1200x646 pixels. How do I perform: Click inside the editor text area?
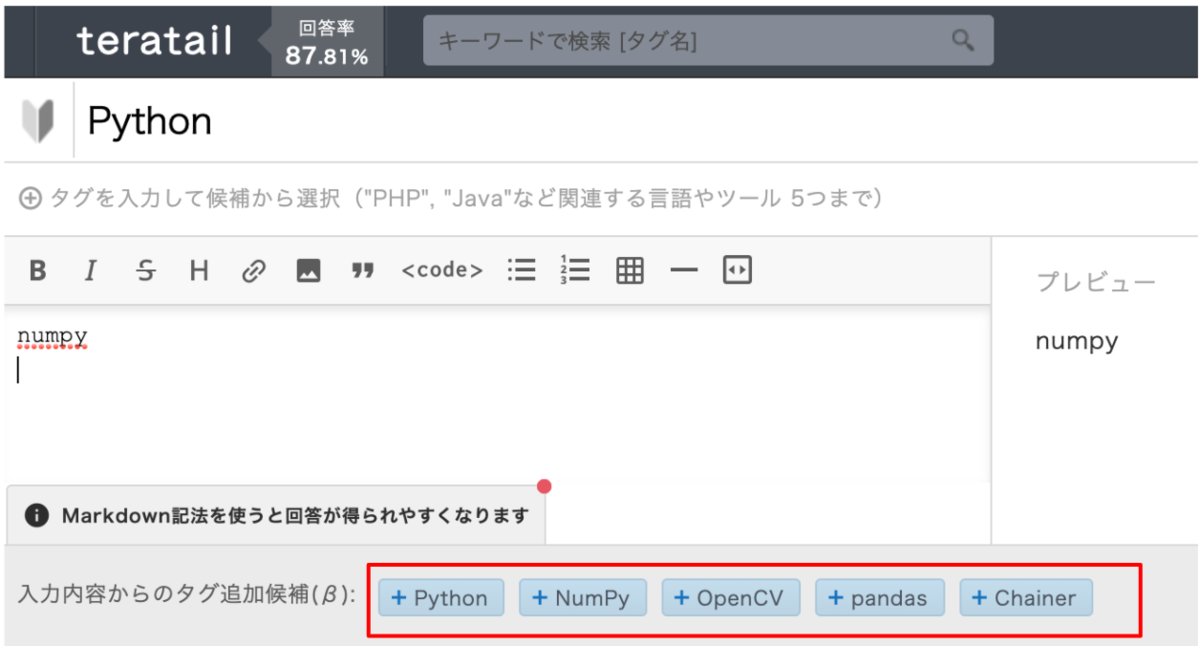[x=497, y=395]
